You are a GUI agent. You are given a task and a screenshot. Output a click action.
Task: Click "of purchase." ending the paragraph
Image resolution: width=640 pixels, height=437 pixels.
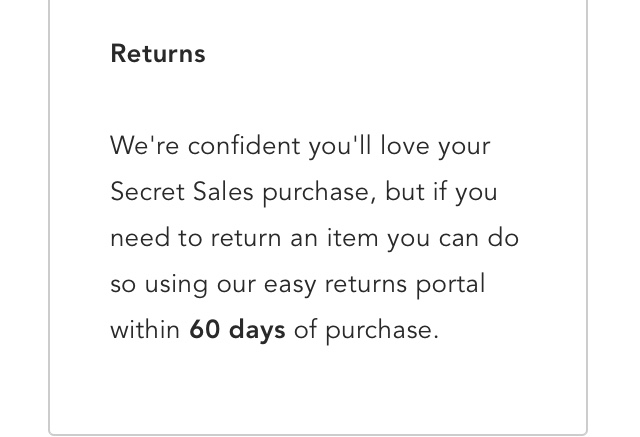366,330
